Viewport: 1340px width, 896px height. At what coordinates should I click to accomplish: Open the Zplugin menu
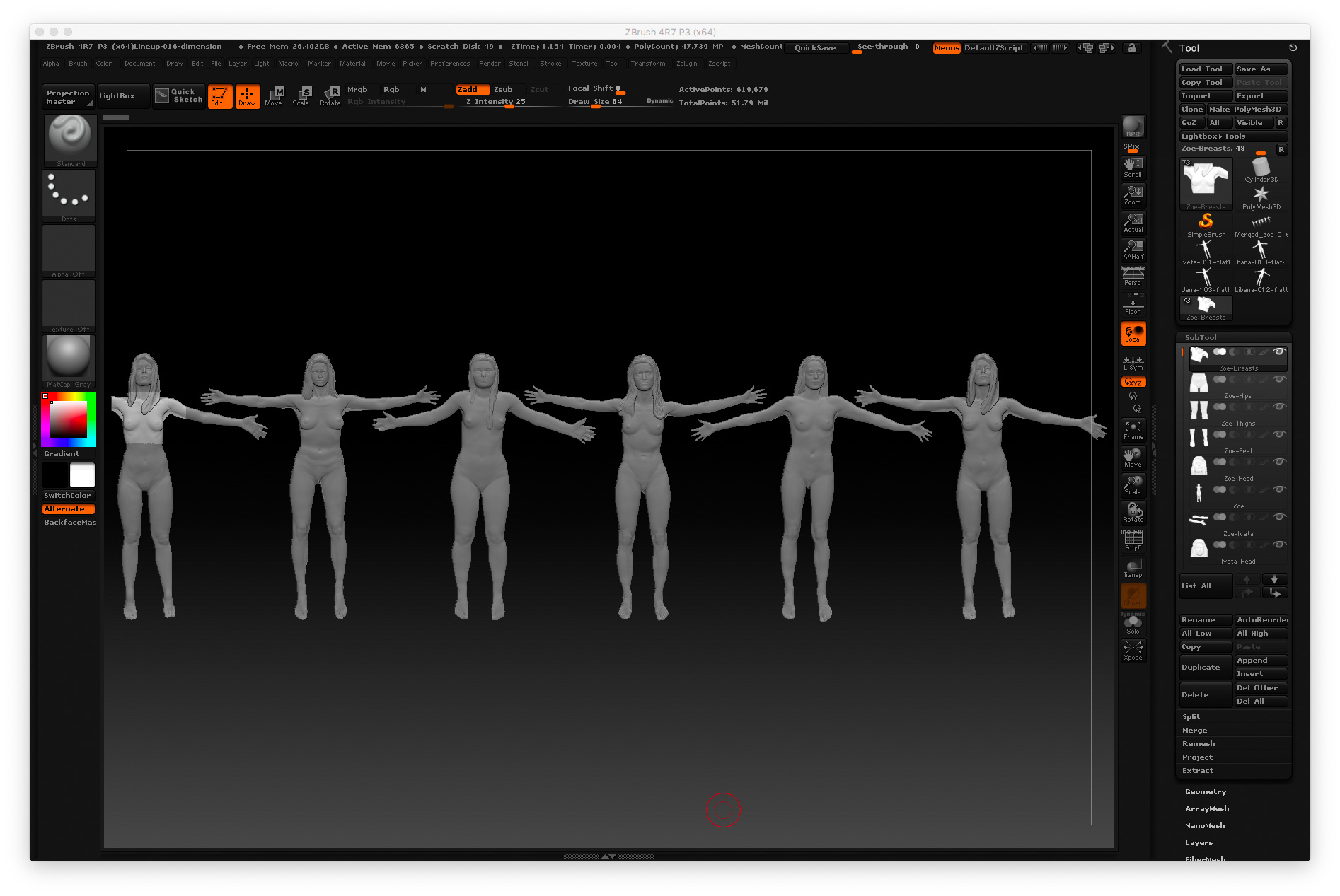click(686, 64)
